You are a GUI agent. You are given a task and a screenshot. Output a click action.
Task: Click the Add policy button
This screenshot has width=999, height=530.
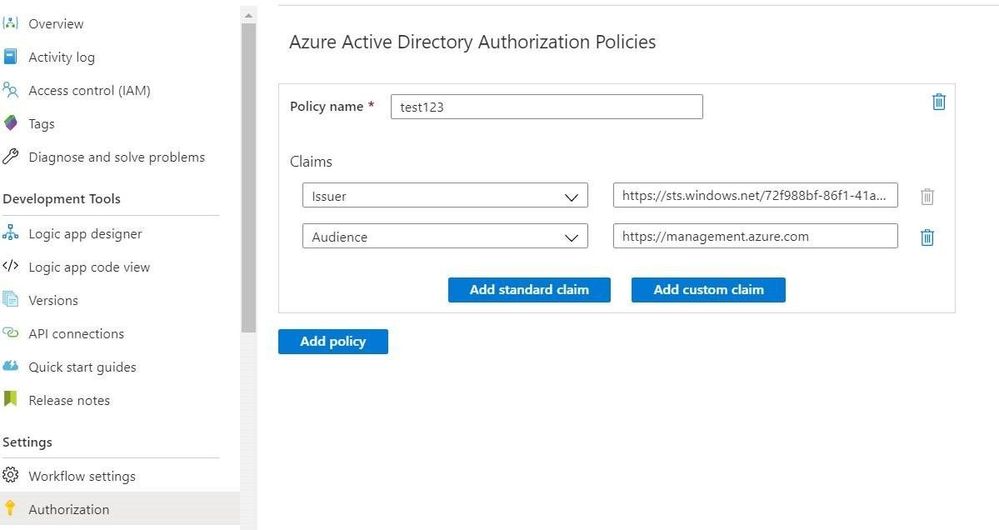click(333, 341)
